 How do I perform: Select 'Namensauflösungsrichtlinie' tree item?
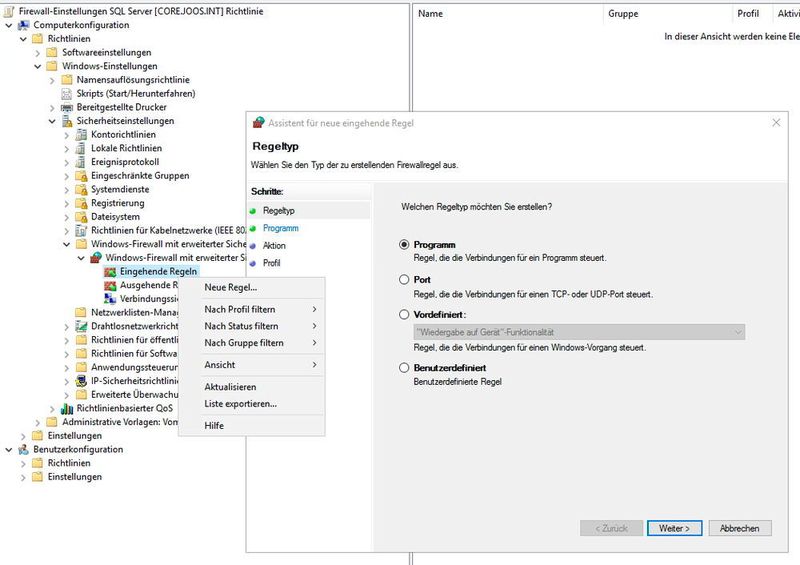[x=133, y=80]
